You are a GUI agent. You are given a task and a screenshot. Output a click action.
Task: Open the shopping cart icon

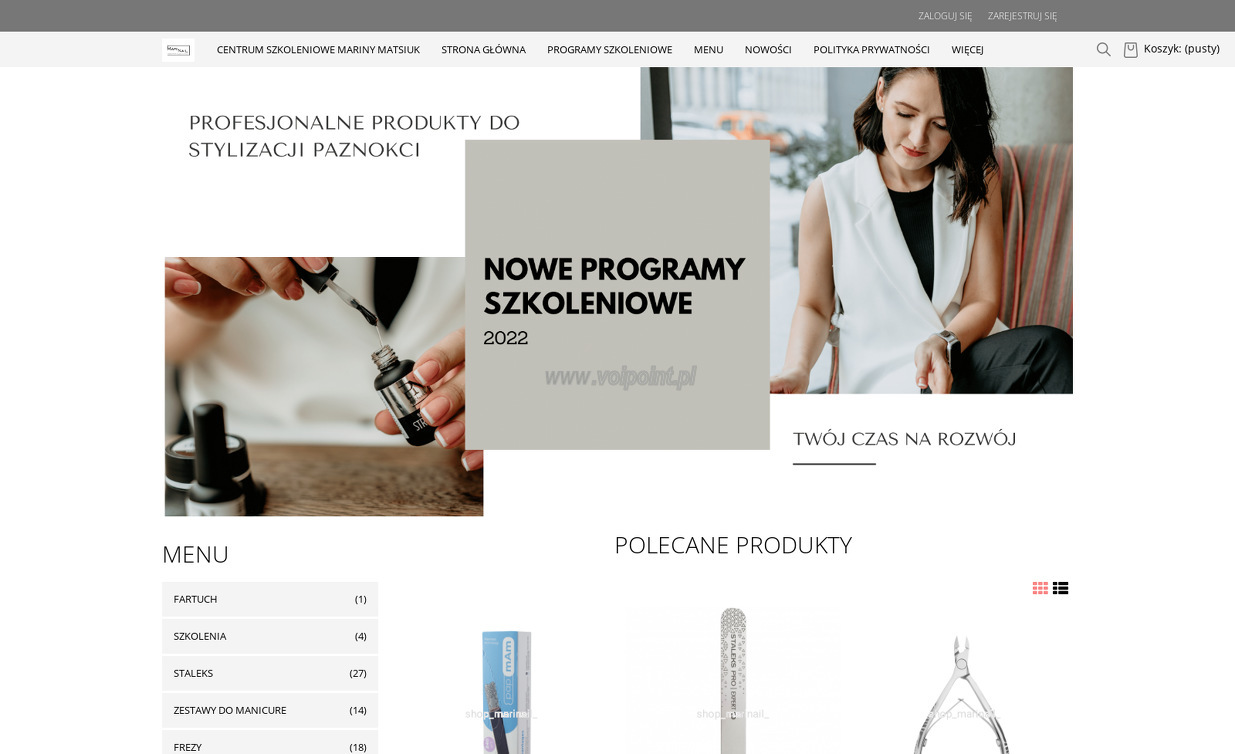[1130, 49]
